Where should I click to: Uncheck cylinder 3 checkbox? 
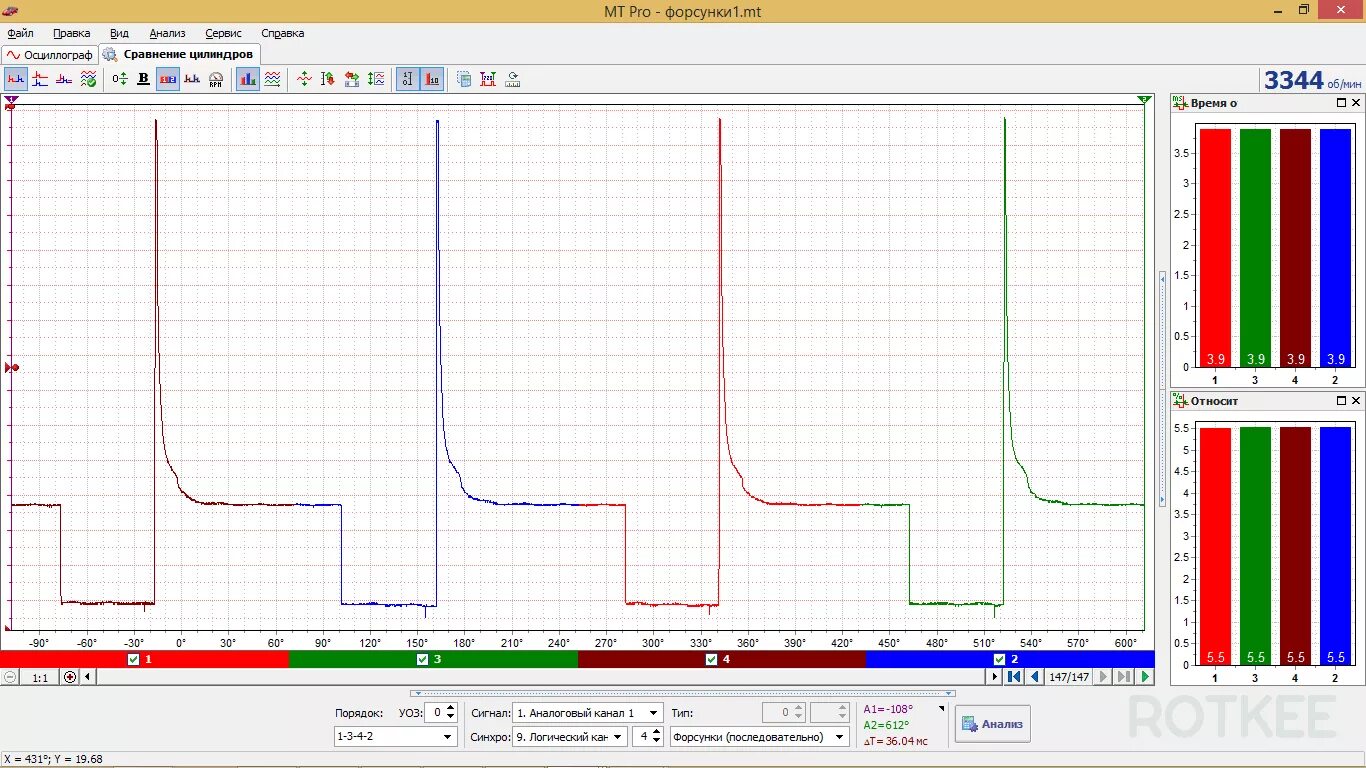[x=423, y=660]
